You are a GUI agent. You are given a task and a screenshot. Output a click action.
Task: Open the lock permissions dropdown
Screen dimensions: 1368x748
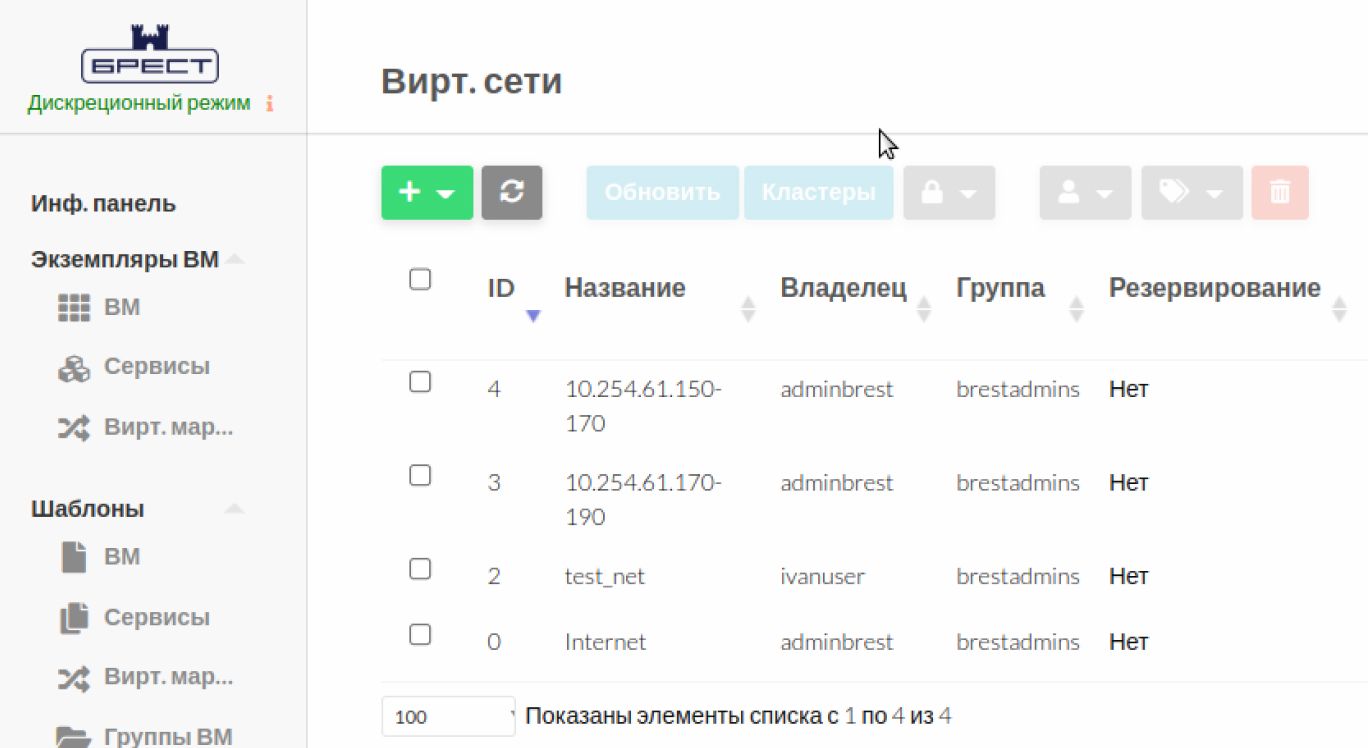click(948, 192)
